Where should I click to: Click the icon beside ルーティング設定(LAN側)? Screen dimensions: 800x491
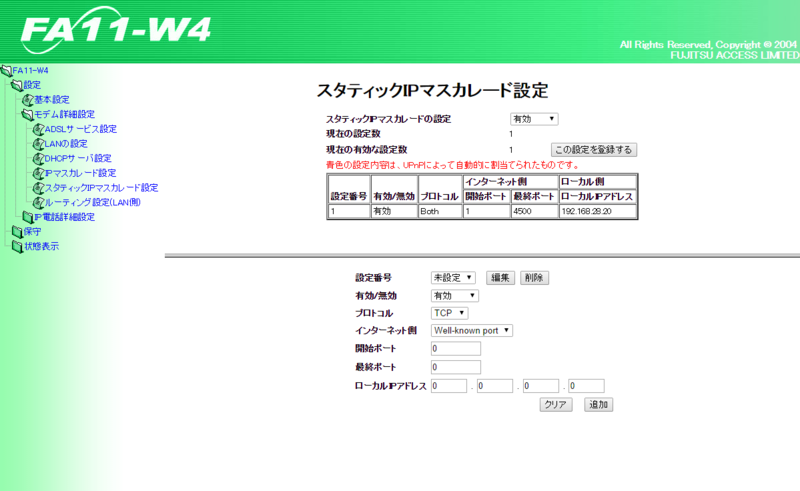pos(39,203)
